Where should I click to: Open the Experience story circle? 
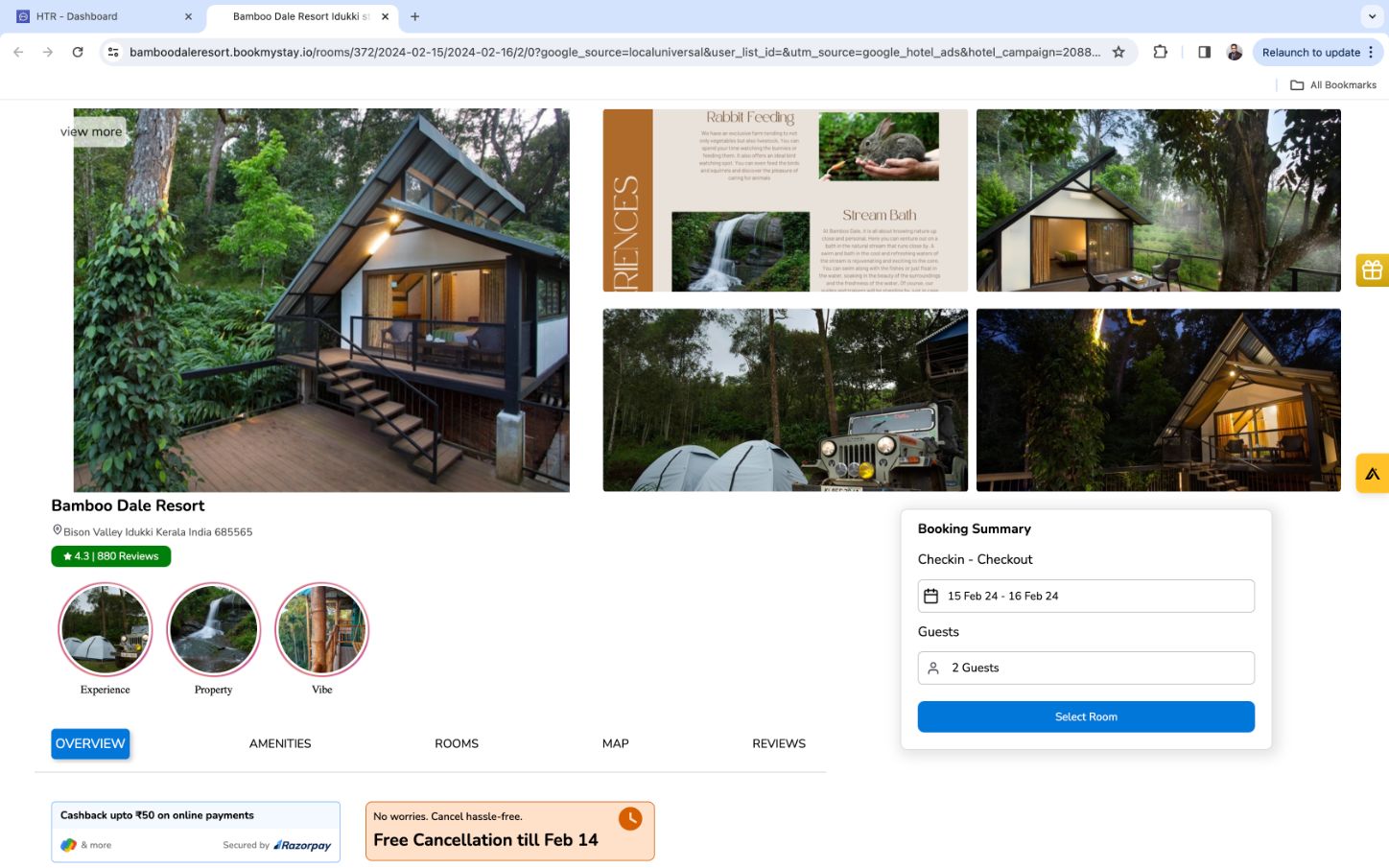click(x=106, y=630)
